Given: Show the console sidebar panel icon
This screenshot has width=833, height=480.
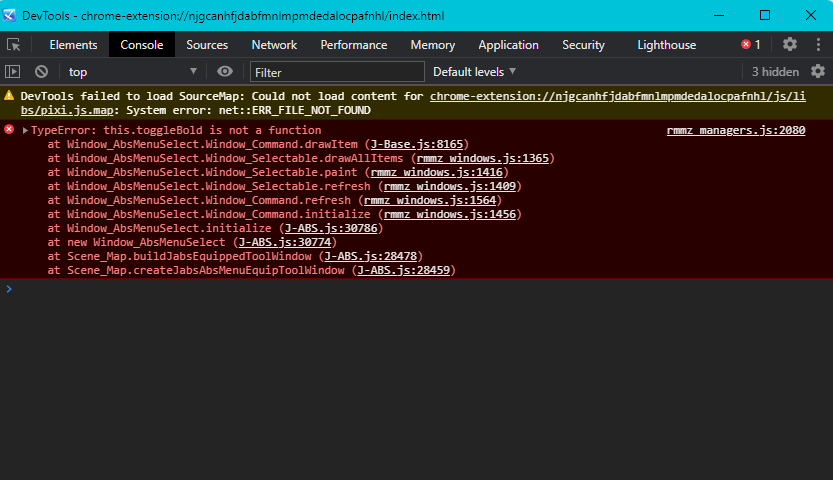Looking at the screenshot, I should click(x=12, y=71).
